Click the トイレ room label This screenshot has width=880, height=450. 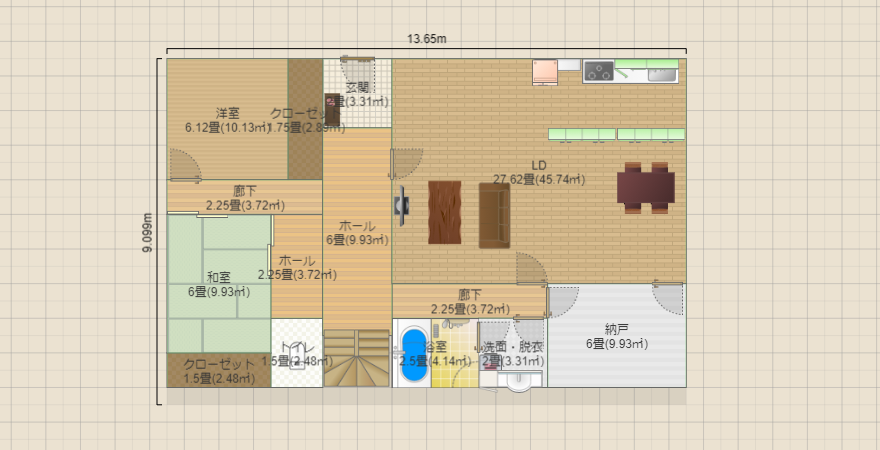297,353
